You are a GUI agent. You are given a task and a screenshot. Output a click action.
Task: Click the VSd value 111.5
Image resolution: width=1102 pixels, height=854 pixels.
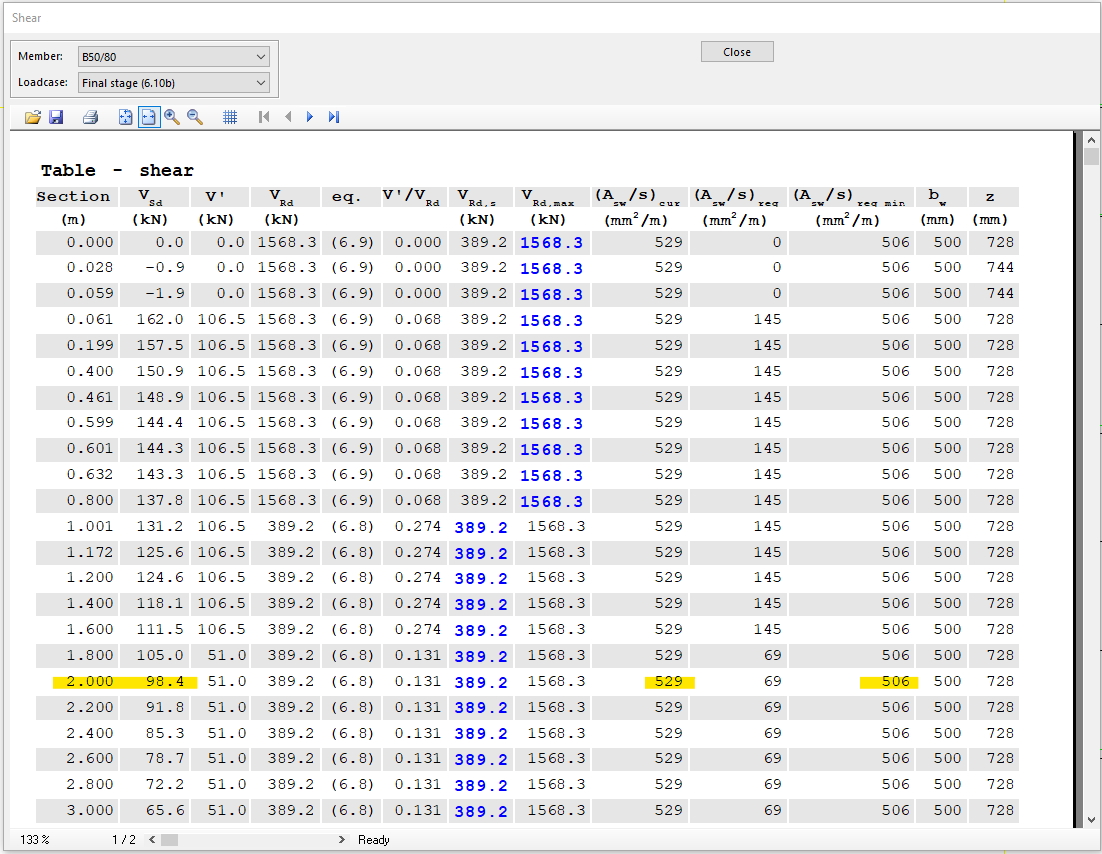point(160,629)
